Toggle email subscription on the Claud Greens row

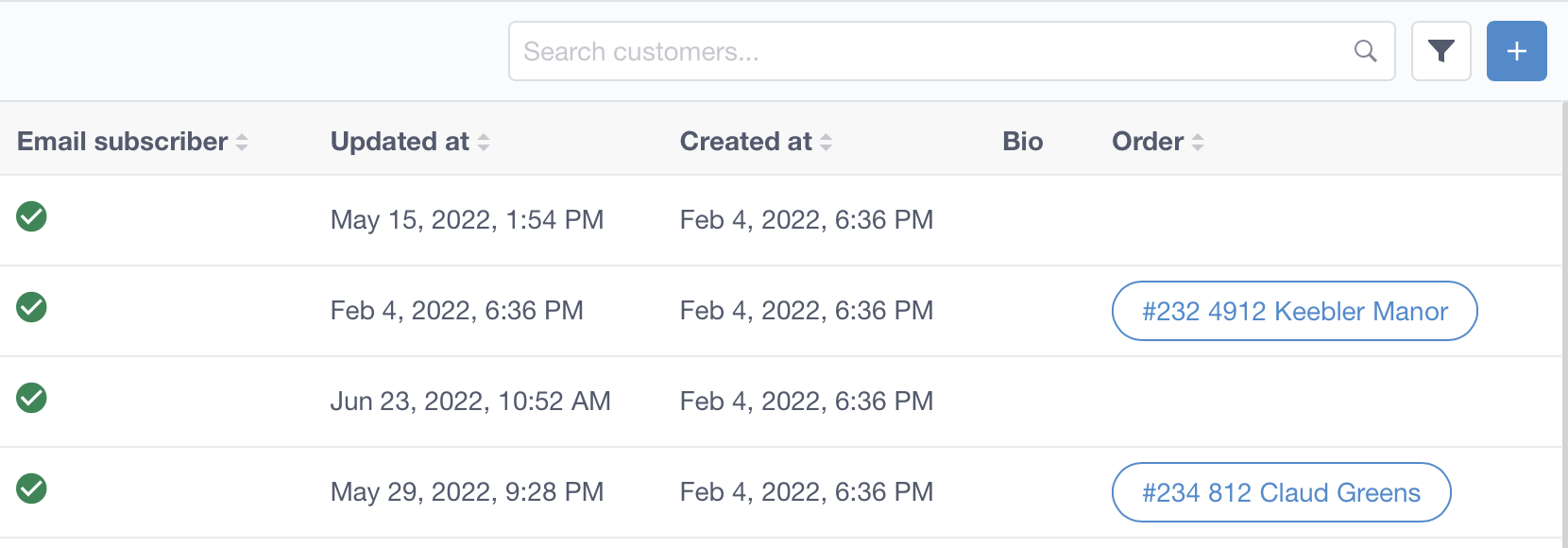coord(31,489)
